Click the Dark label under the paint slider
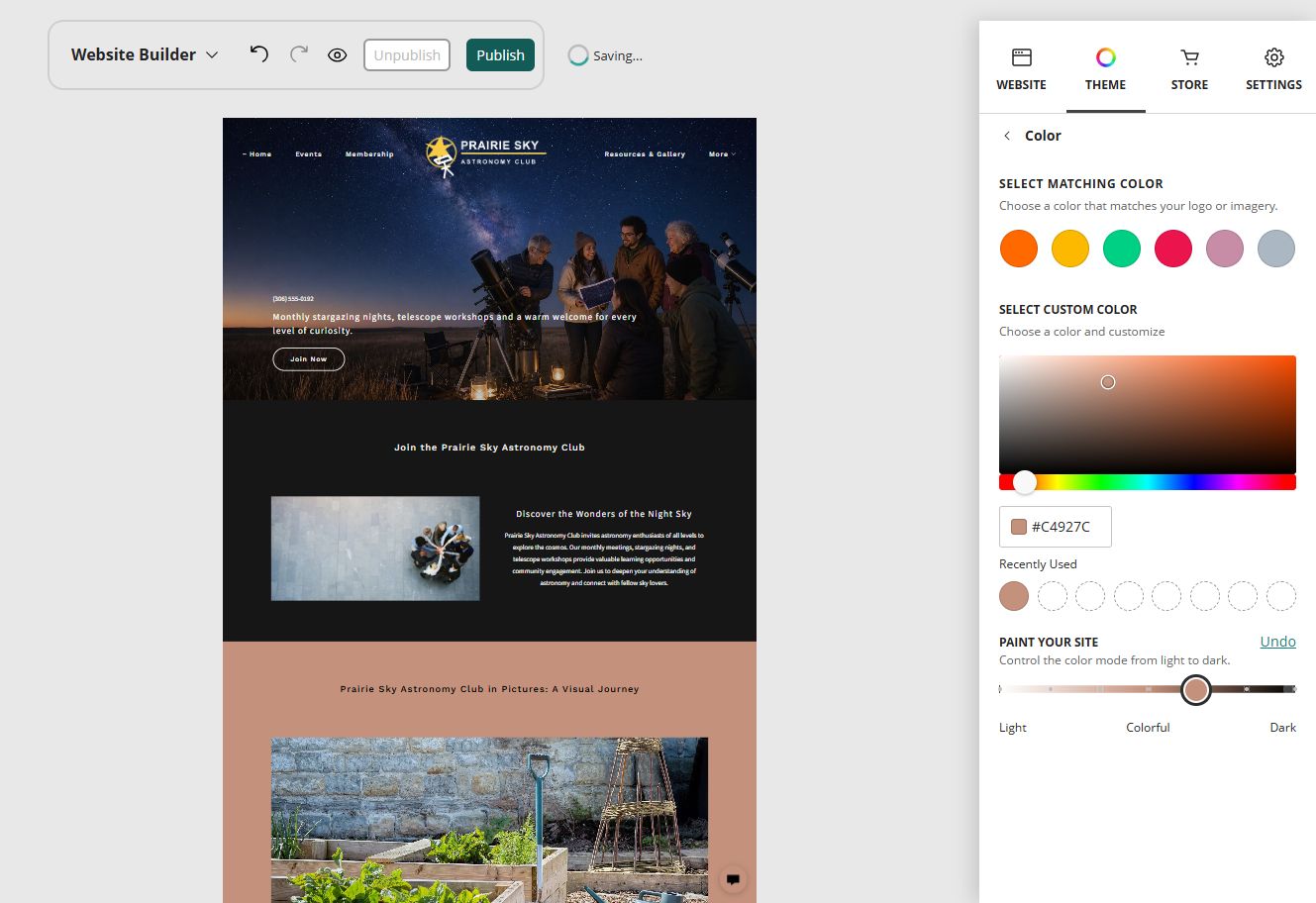The height and width of the screenshot is (903, 1316). point(1282,727)
